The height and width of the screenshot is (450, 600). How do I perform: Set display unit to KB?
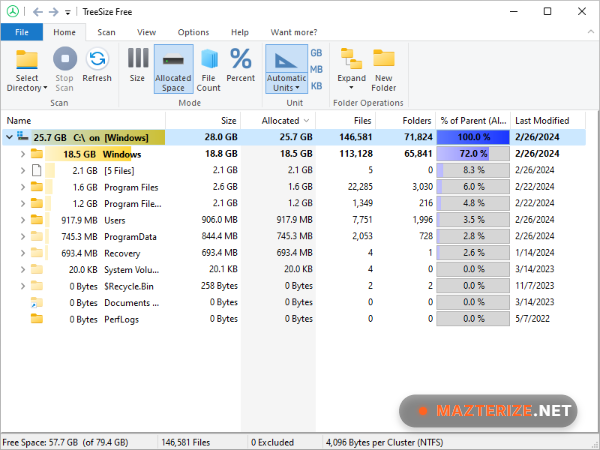point(316,86)
